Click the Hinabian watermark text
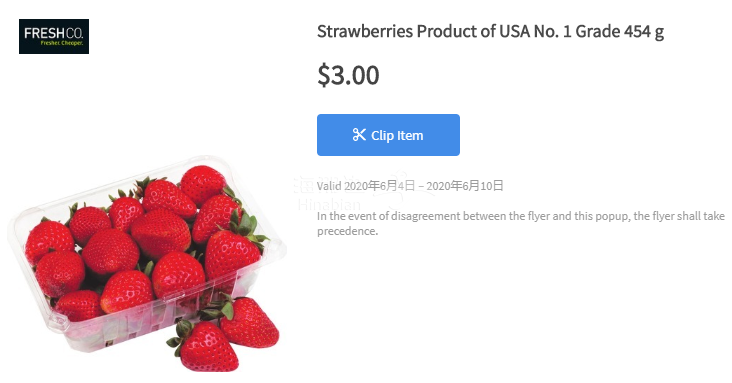The width and height of the screenshot is (732, 383). [330, 205]
